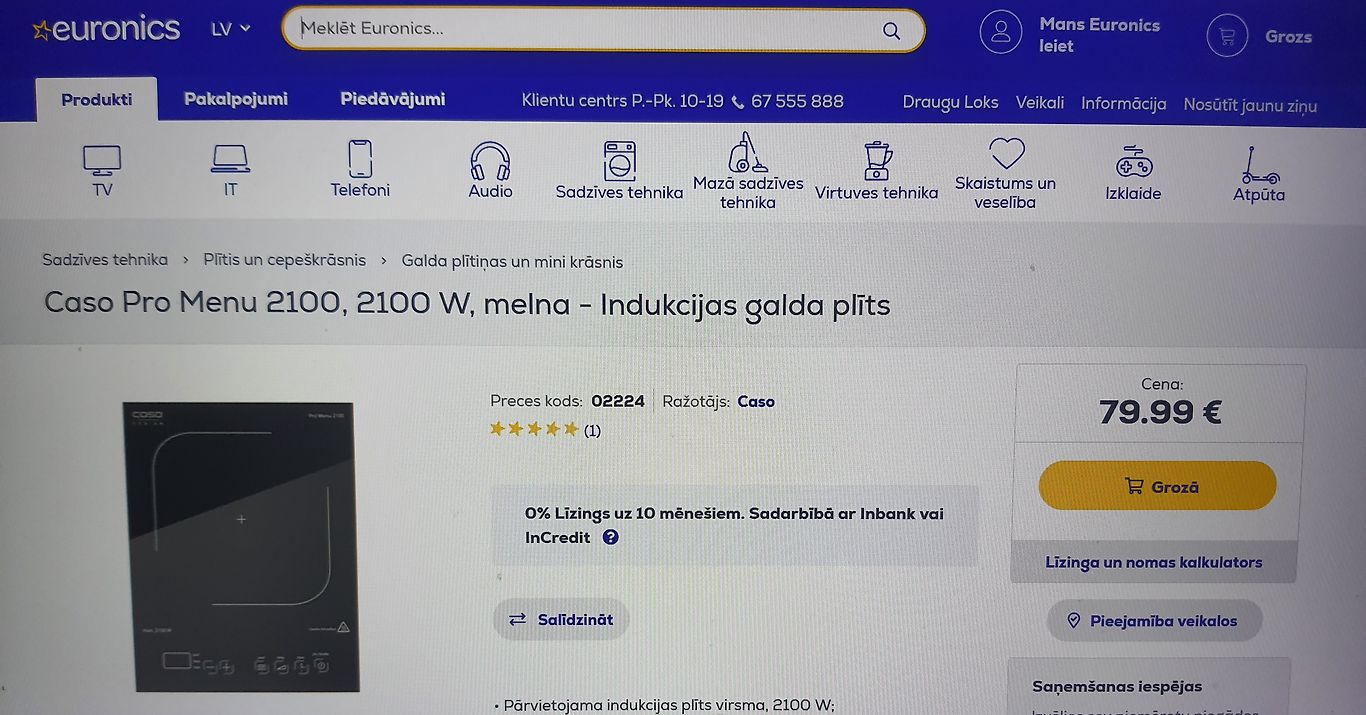
Task: Add product to cart with Grozā button
Action: click(1158, 486)
